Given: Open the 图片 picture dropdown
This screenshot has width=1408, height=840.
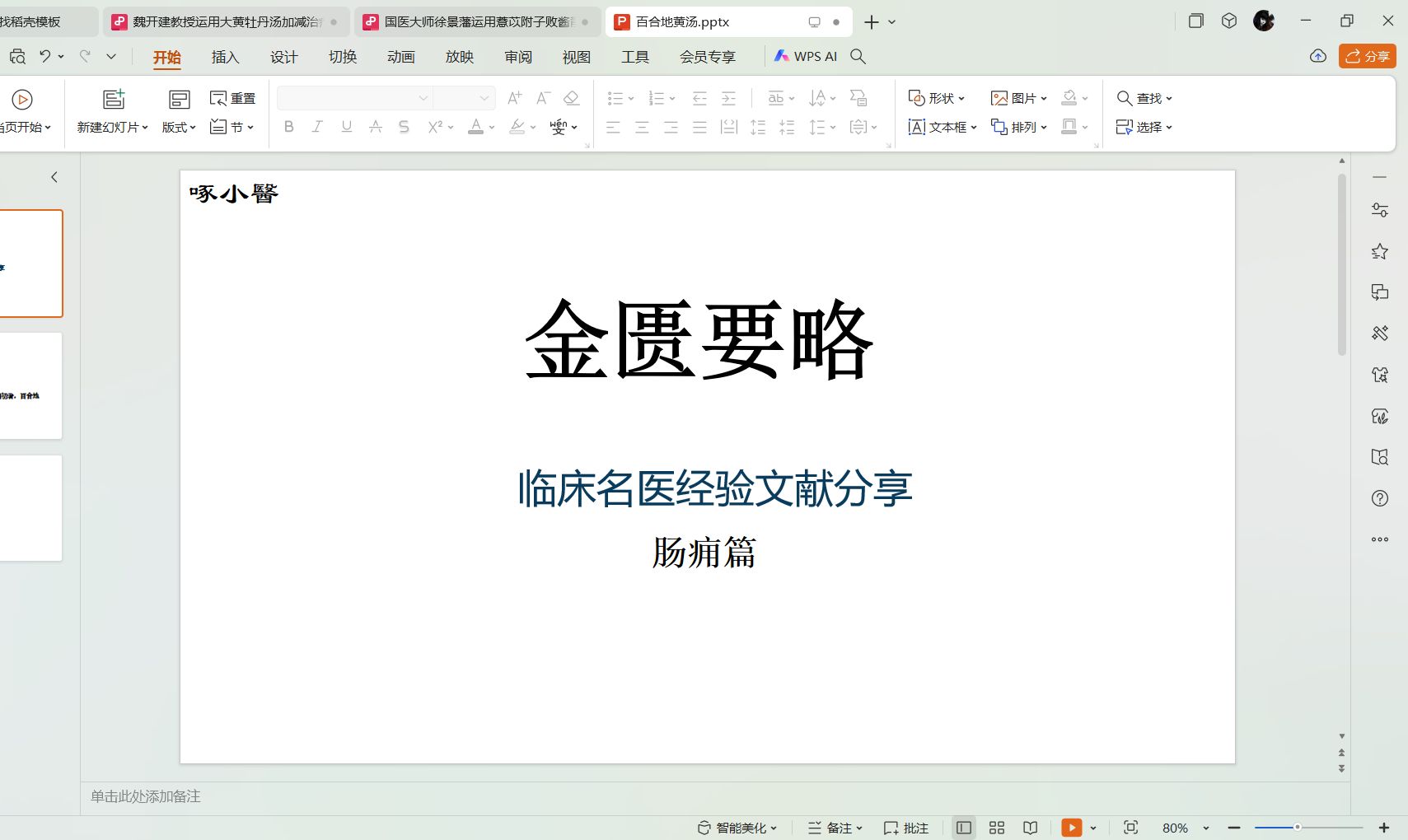Looking at the screenshot, I should 1018,98.
